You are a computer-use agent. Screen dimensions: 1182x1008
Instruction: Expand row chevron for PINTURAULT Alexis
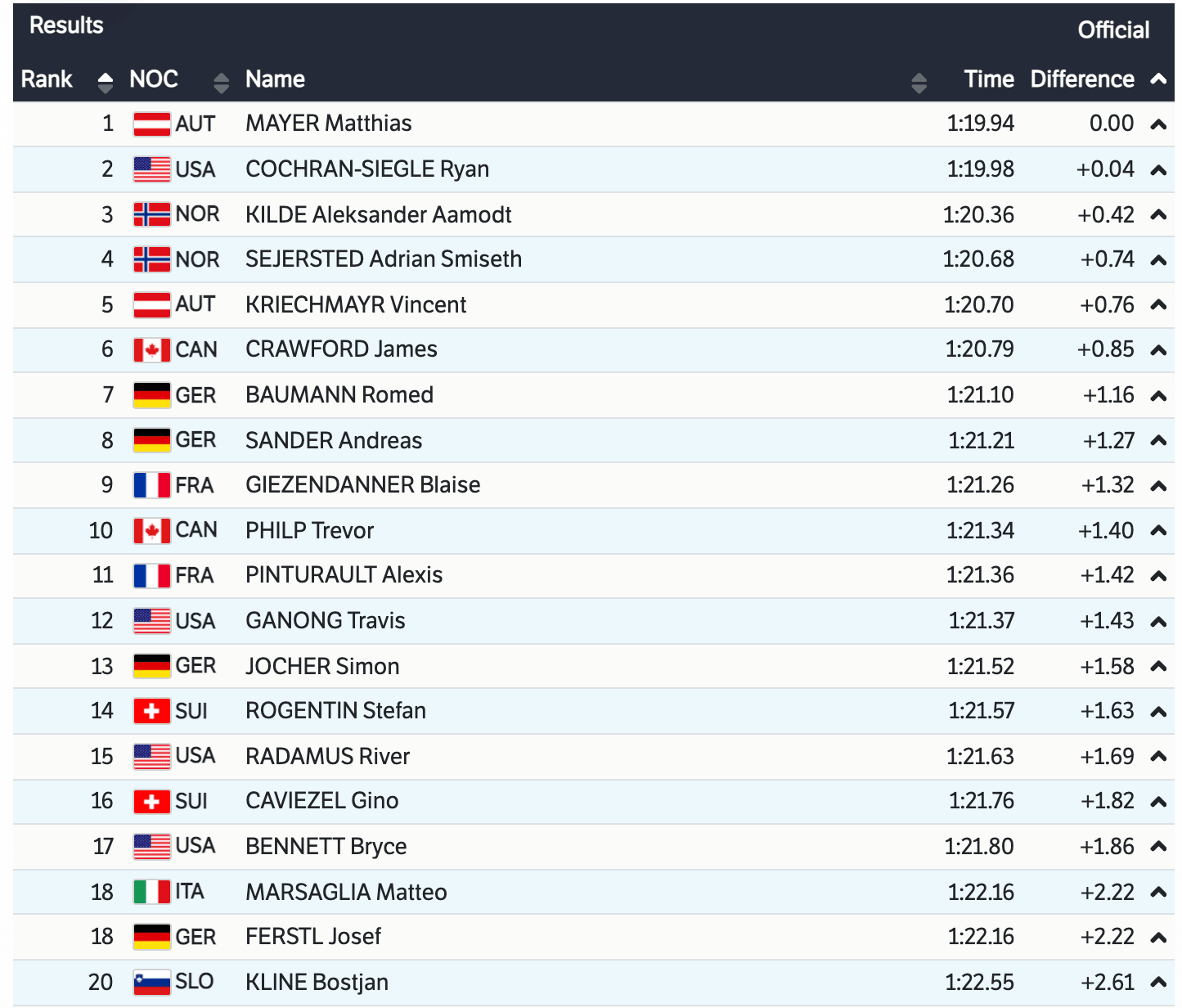click(1158, 576)
